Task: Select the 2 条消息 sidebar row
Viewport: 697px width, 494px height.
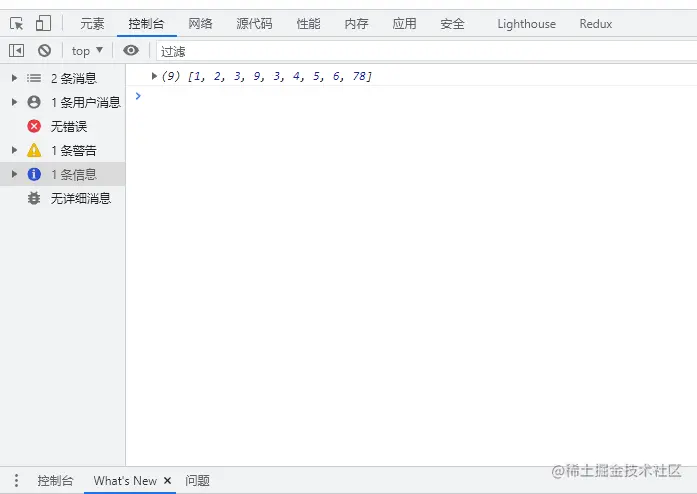Action: click(63, 78)
